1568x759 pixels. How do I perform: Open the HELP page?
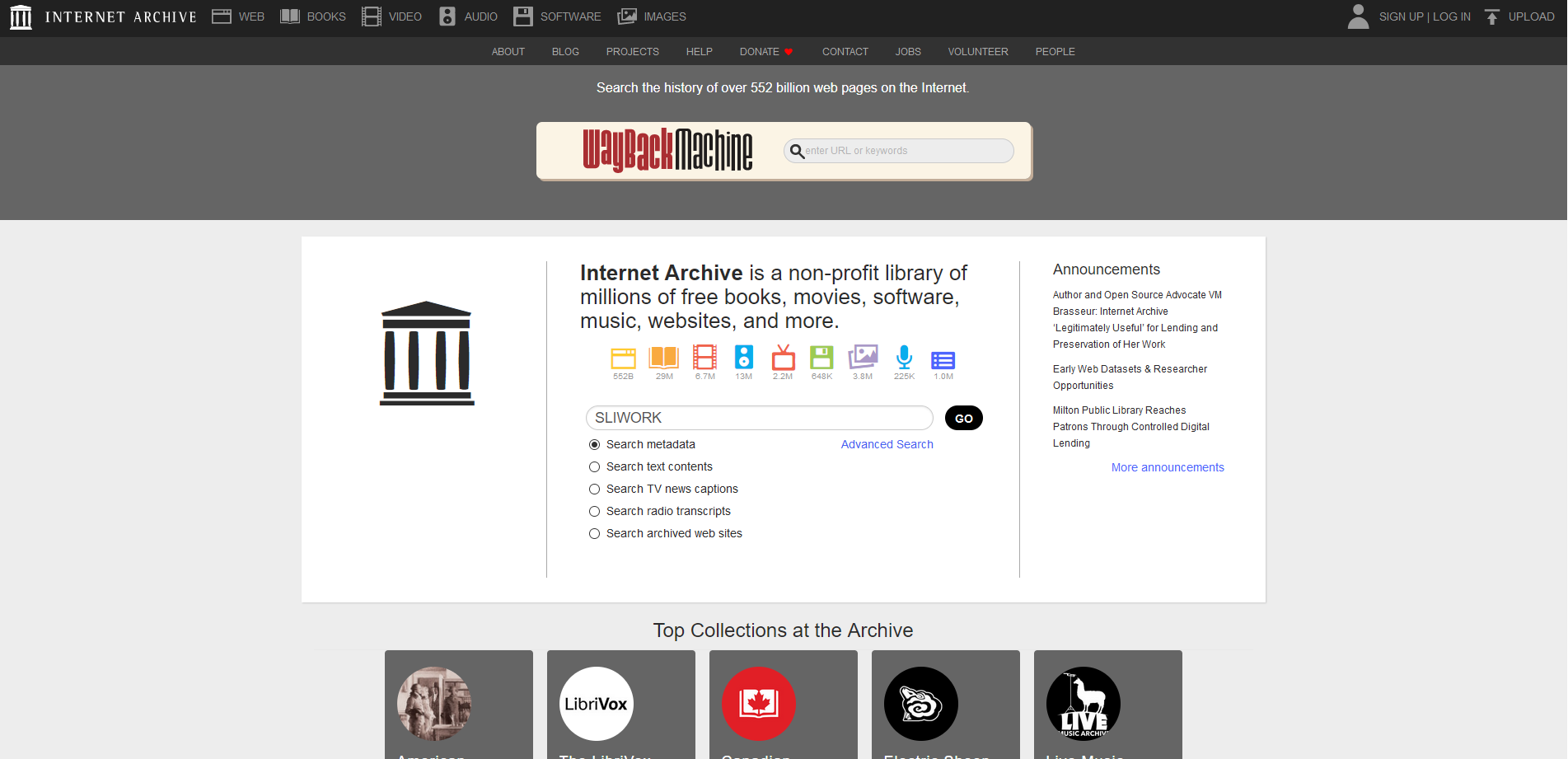point(700,52)
